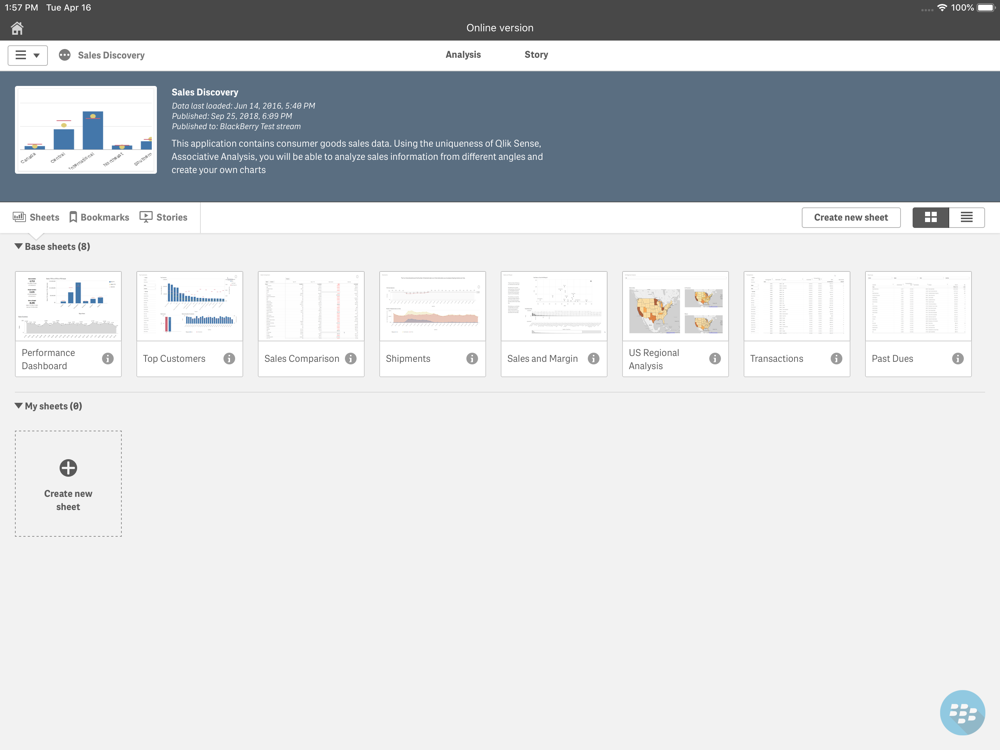Show info for Sales and Margin sheet
Screen dimensions: 1000x750
pos(594,358)
